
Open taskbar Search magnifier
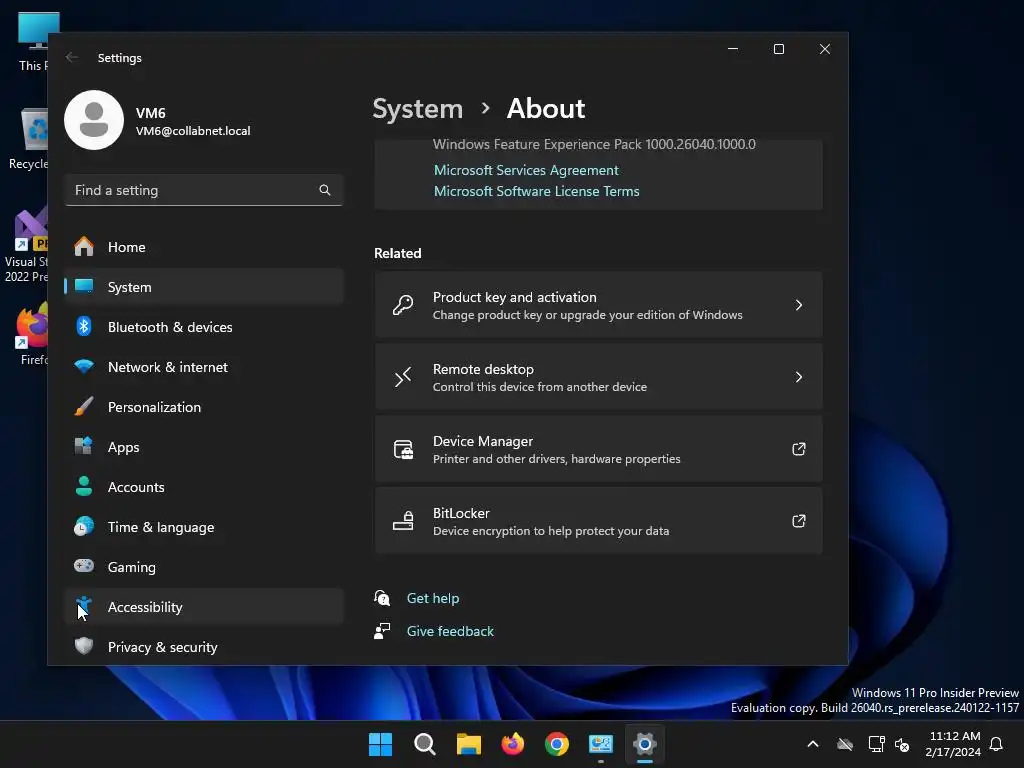tap(424, 744)
